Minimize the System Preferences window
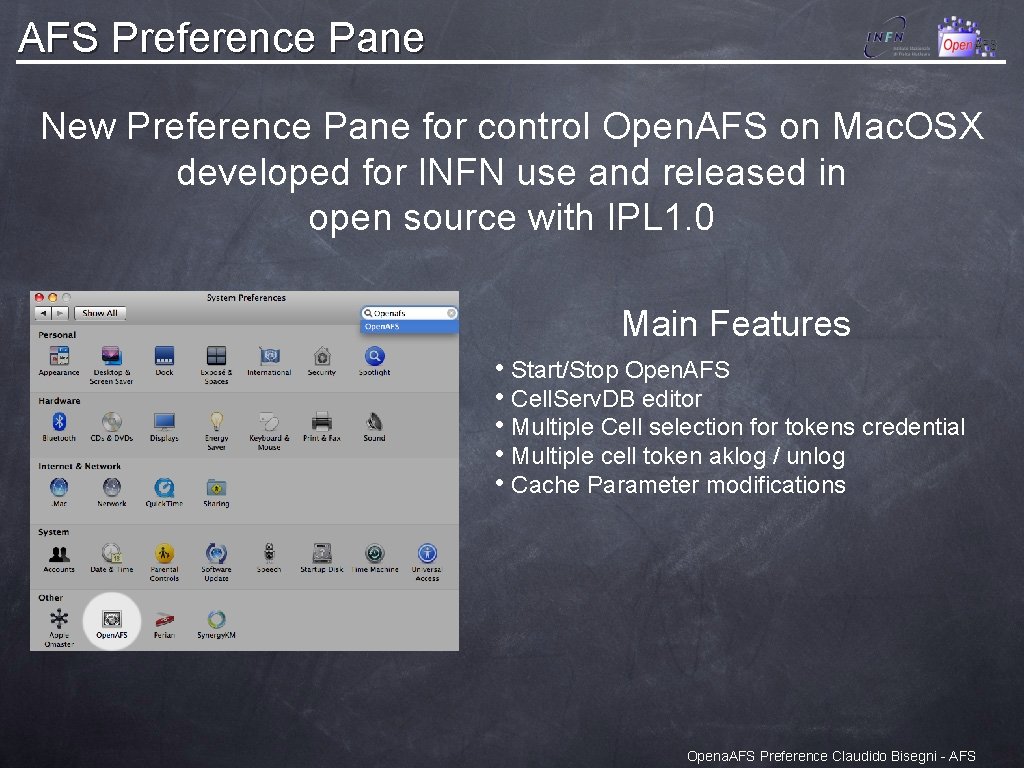The width and height of the screenshot is (1024, 768). click(53, 298)
